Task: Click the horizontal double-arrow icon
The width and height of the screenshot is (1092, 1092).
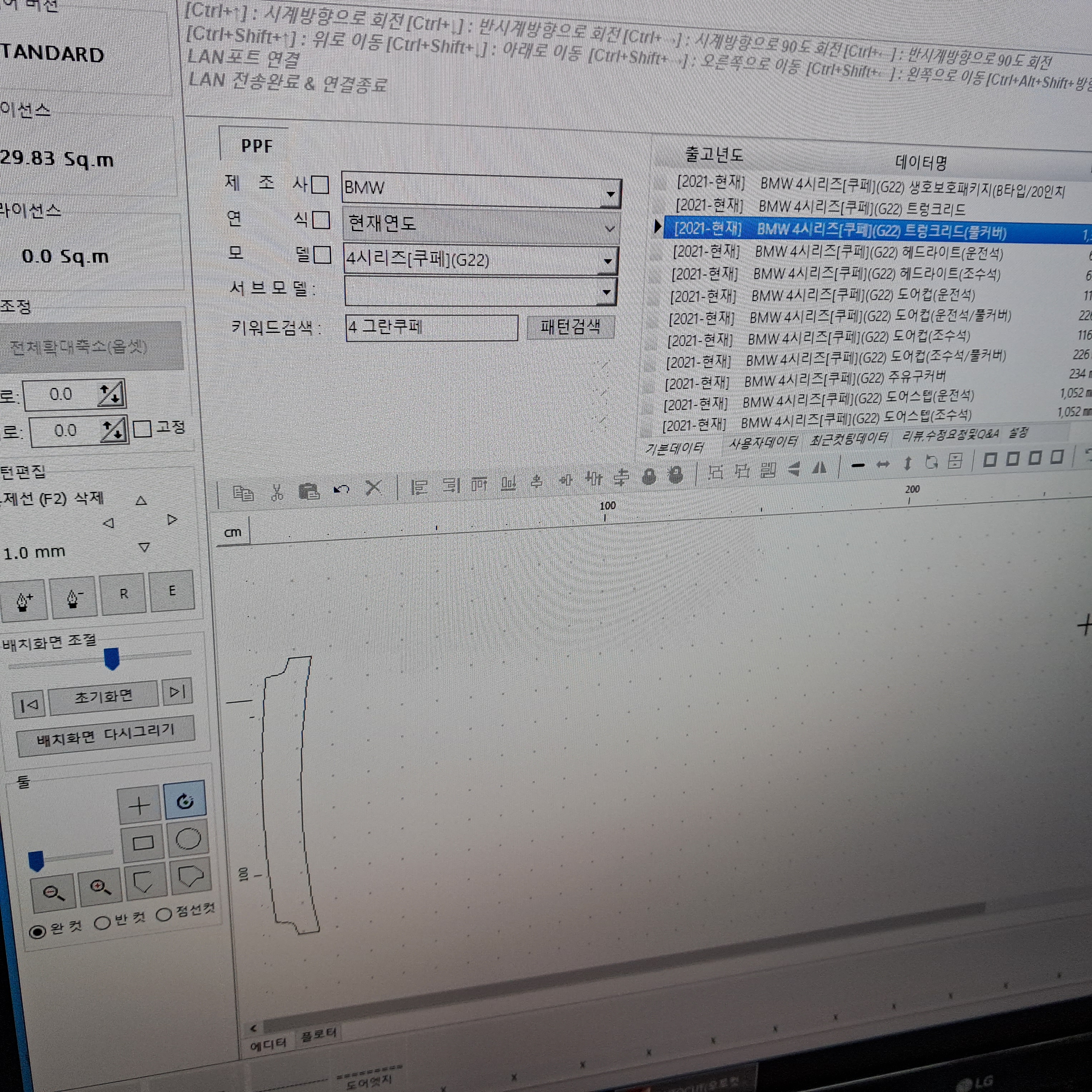Action: point(883,465)
